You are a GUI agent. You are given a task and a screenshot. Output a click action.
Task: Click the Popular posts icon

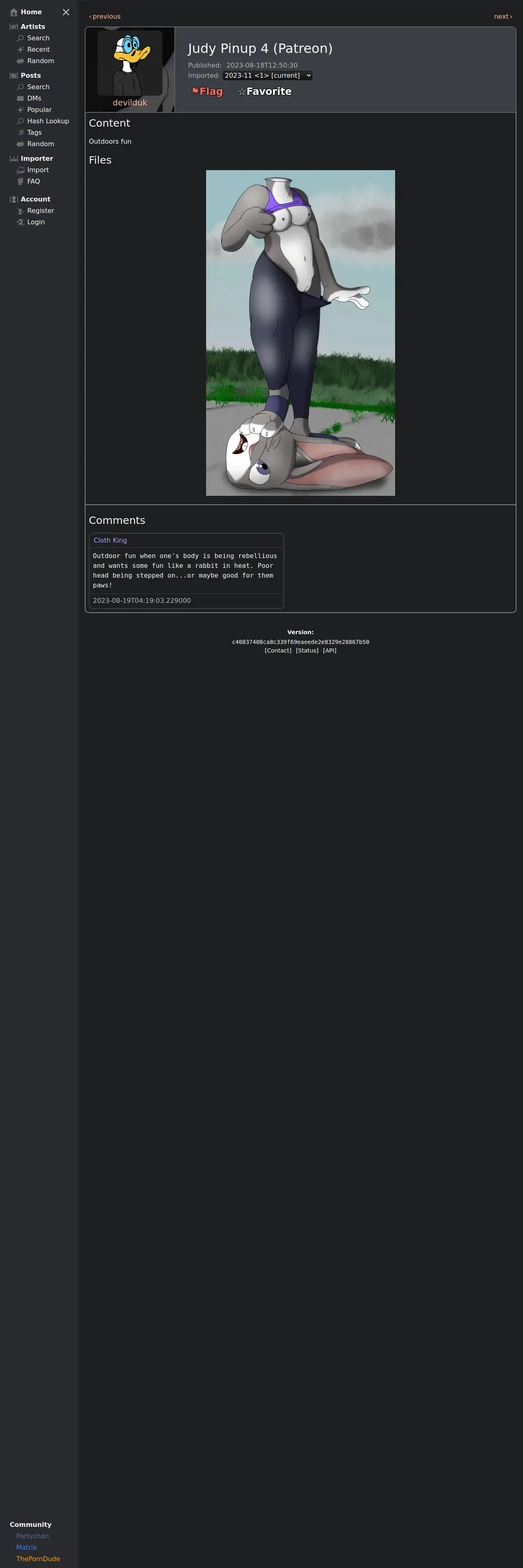click(21, 110)
